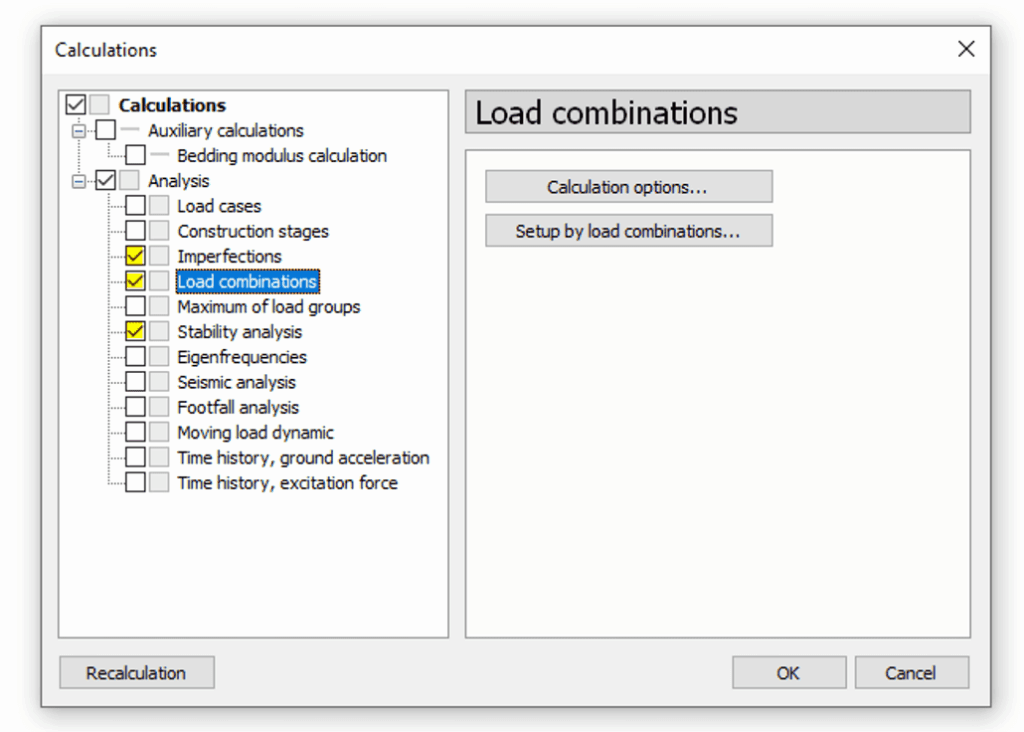
Task: Click the grey status box beside Calculations root
Action: pos(100,104)
